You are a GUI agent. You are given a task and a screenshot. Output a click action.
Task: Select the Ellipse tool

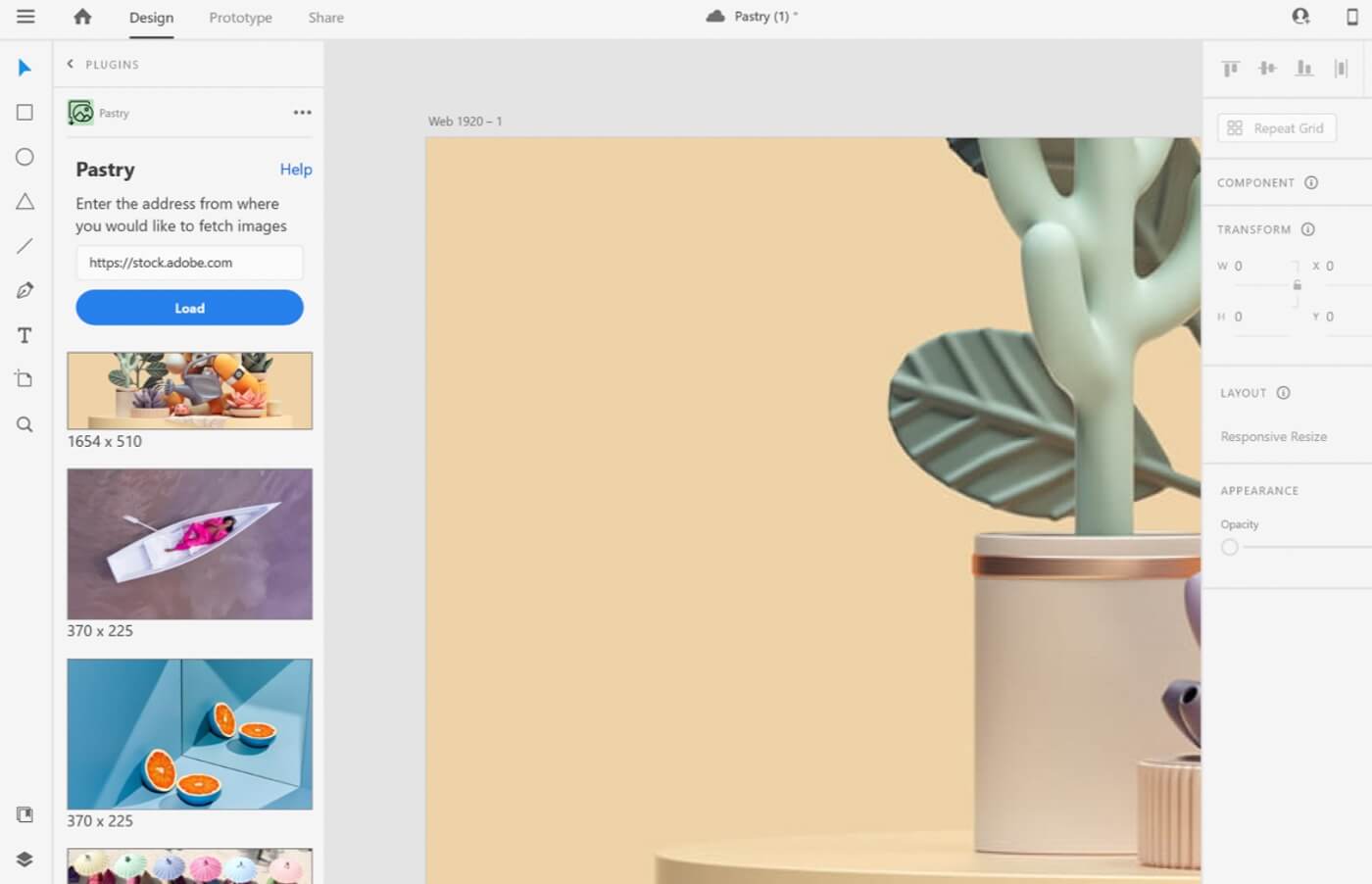(24, 157)
